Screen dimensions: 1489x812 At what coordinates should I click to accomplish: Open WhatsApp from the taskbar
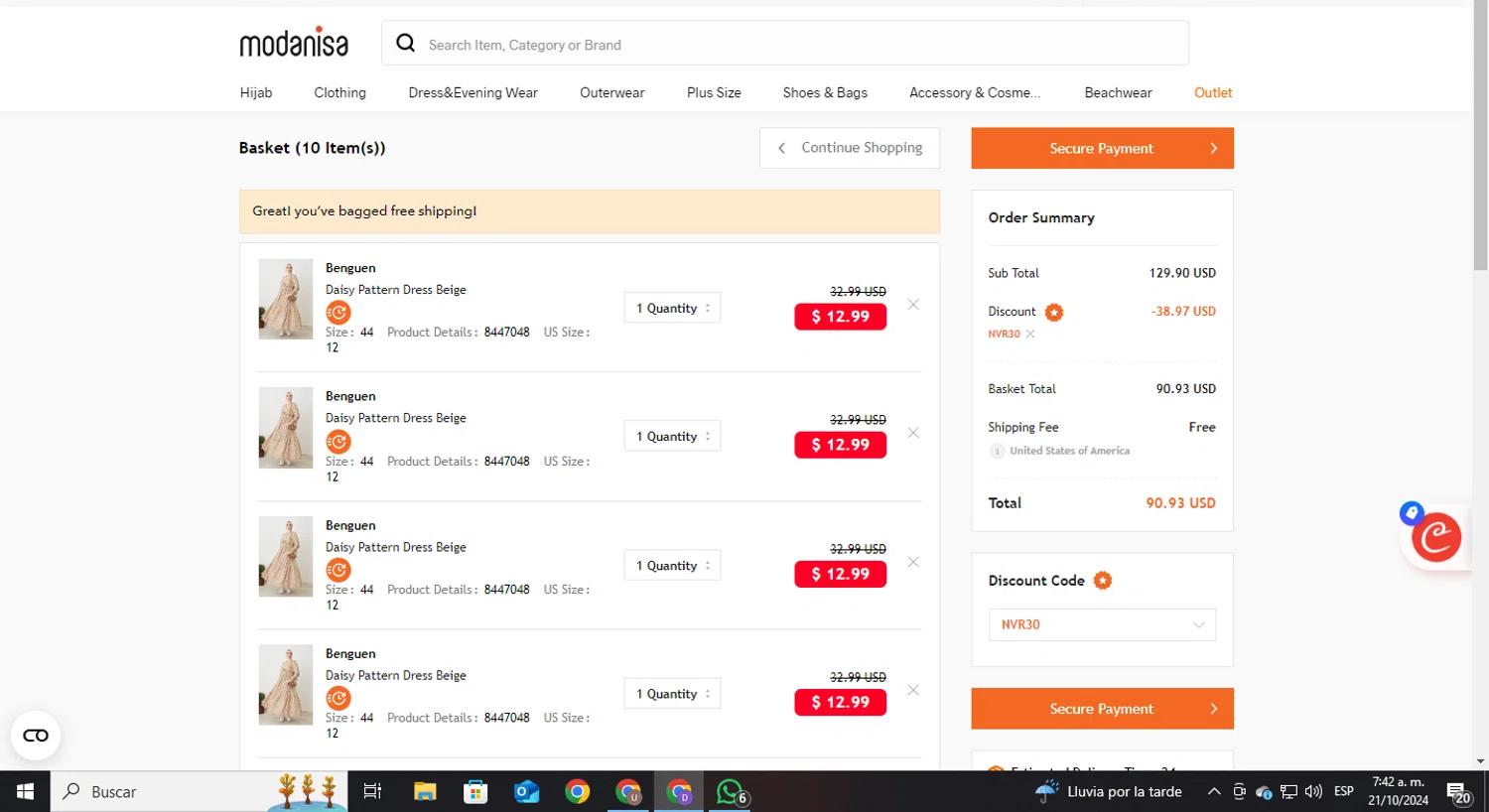(x=730, y=791)
